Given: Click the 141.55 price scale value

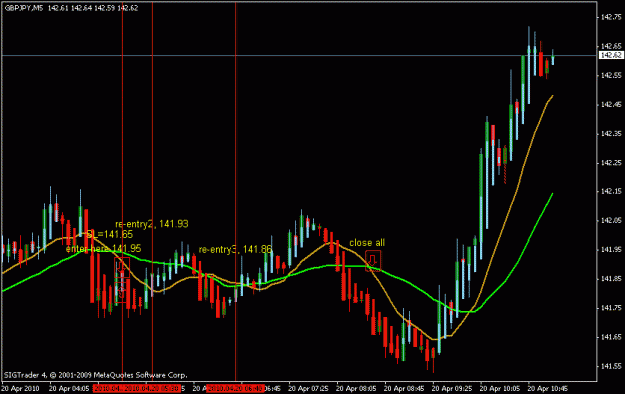Looking at the screenshot, I should [x=611, y=366].
